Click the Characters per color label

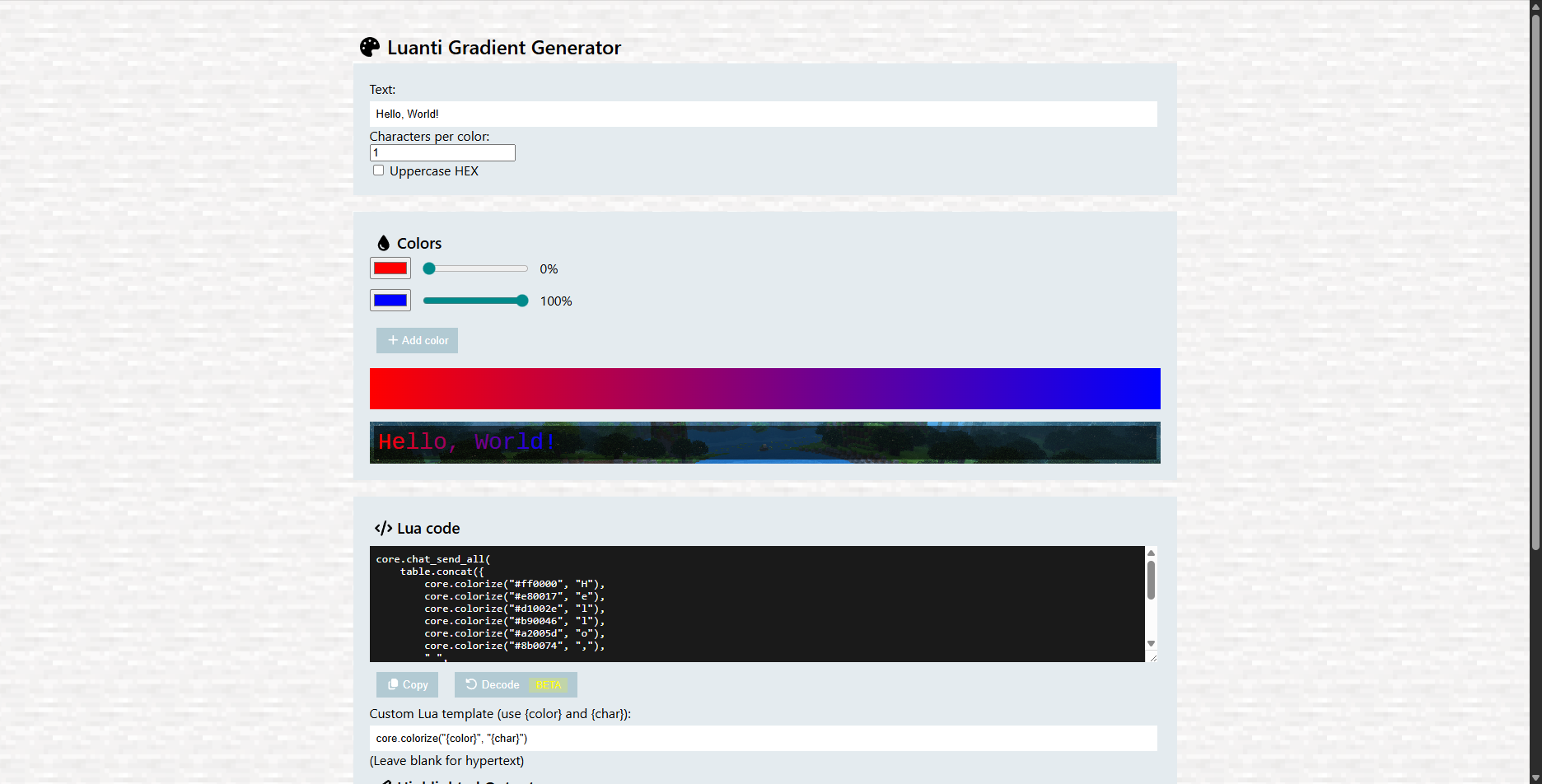pos(429,137)
